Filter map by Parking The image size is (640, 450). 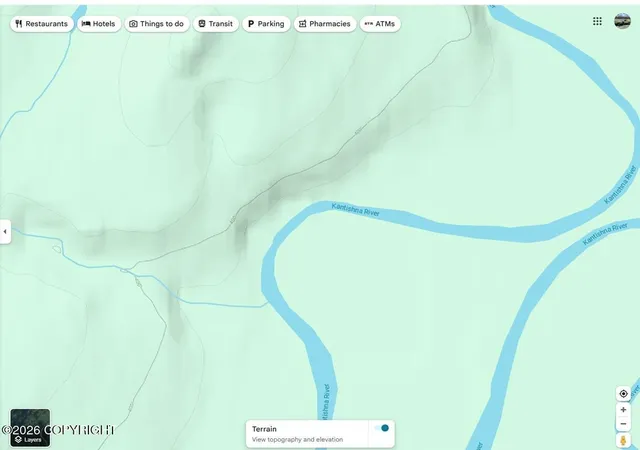[x=266, y=24]
